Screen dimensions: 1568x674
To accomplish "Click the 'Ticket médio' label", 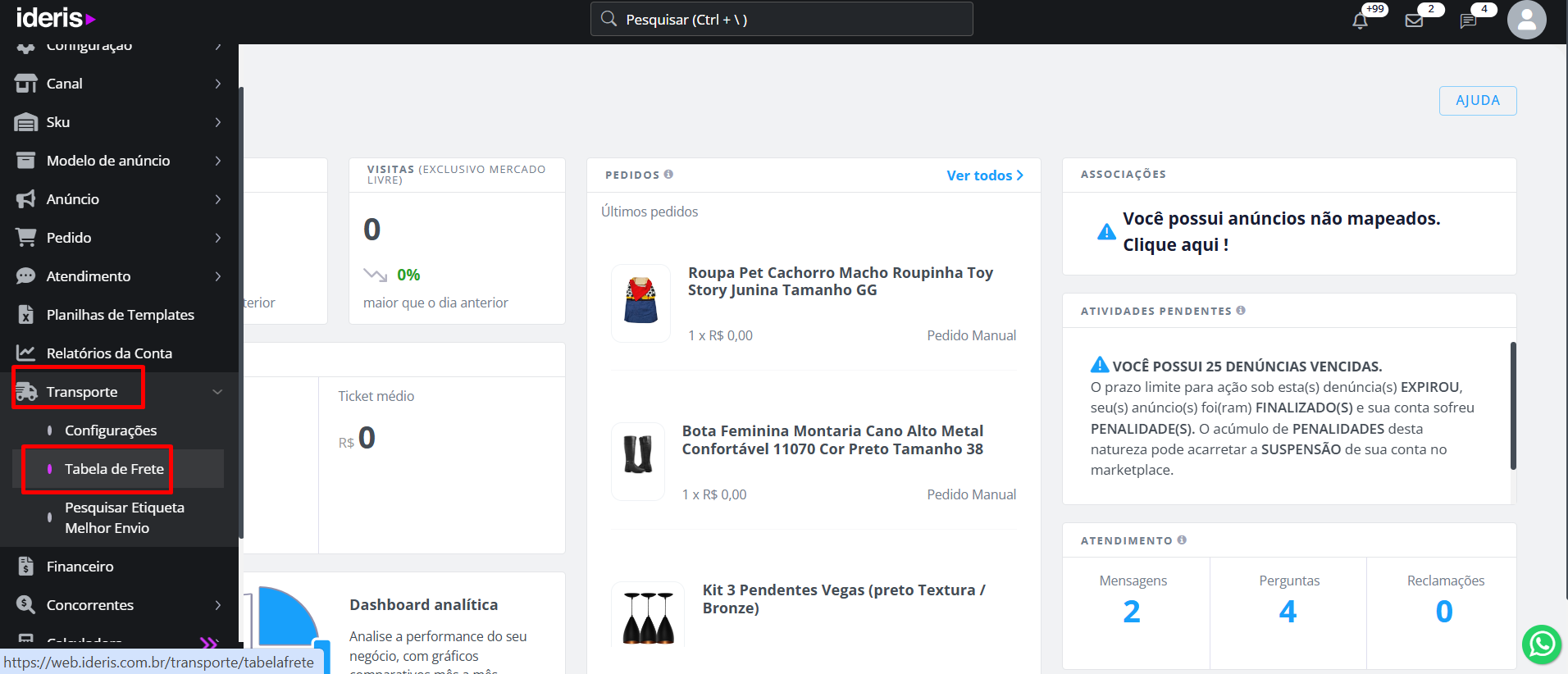I will [376, 396].
